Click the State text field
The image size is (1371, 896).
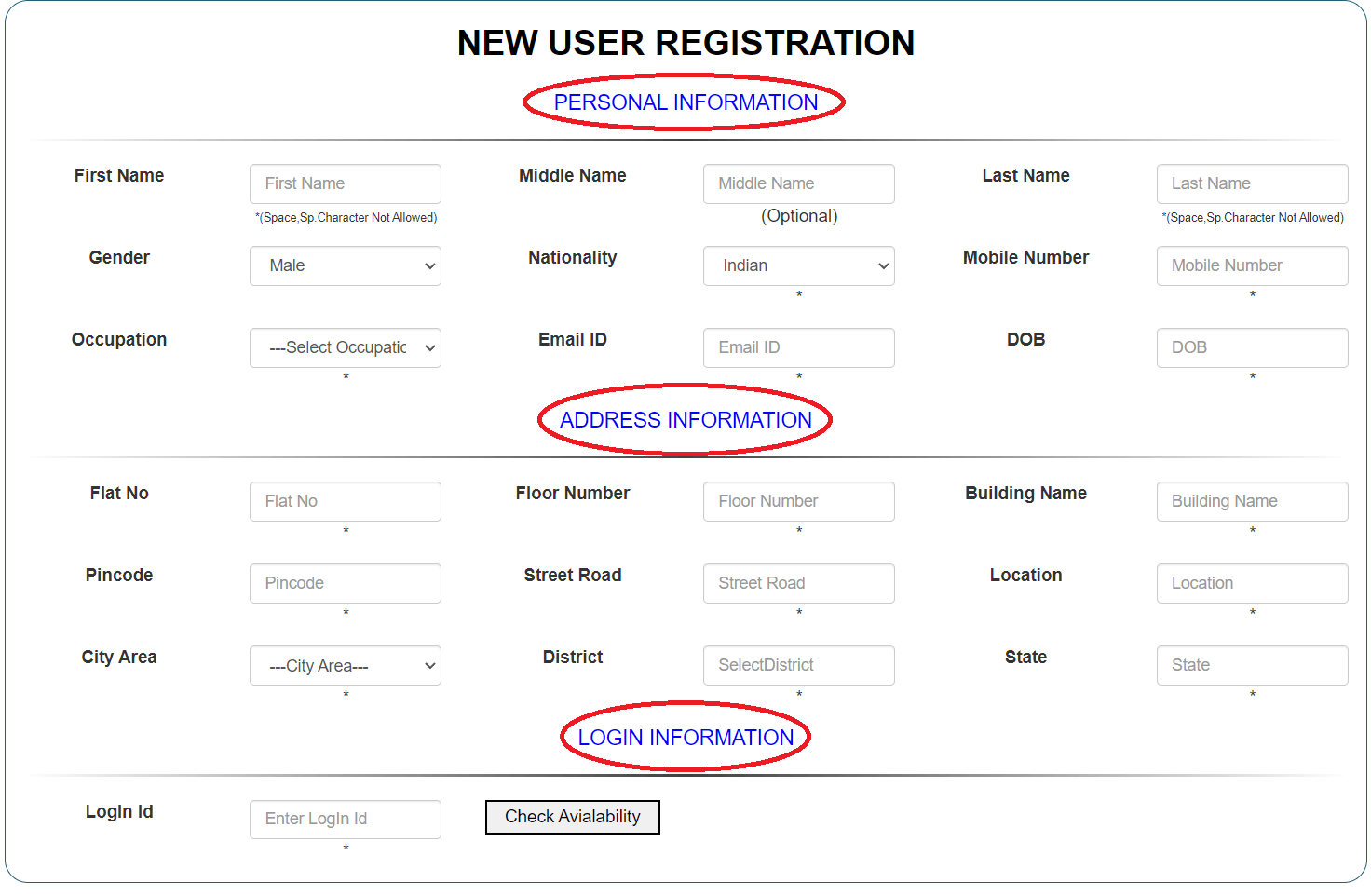pos(1252,665)
